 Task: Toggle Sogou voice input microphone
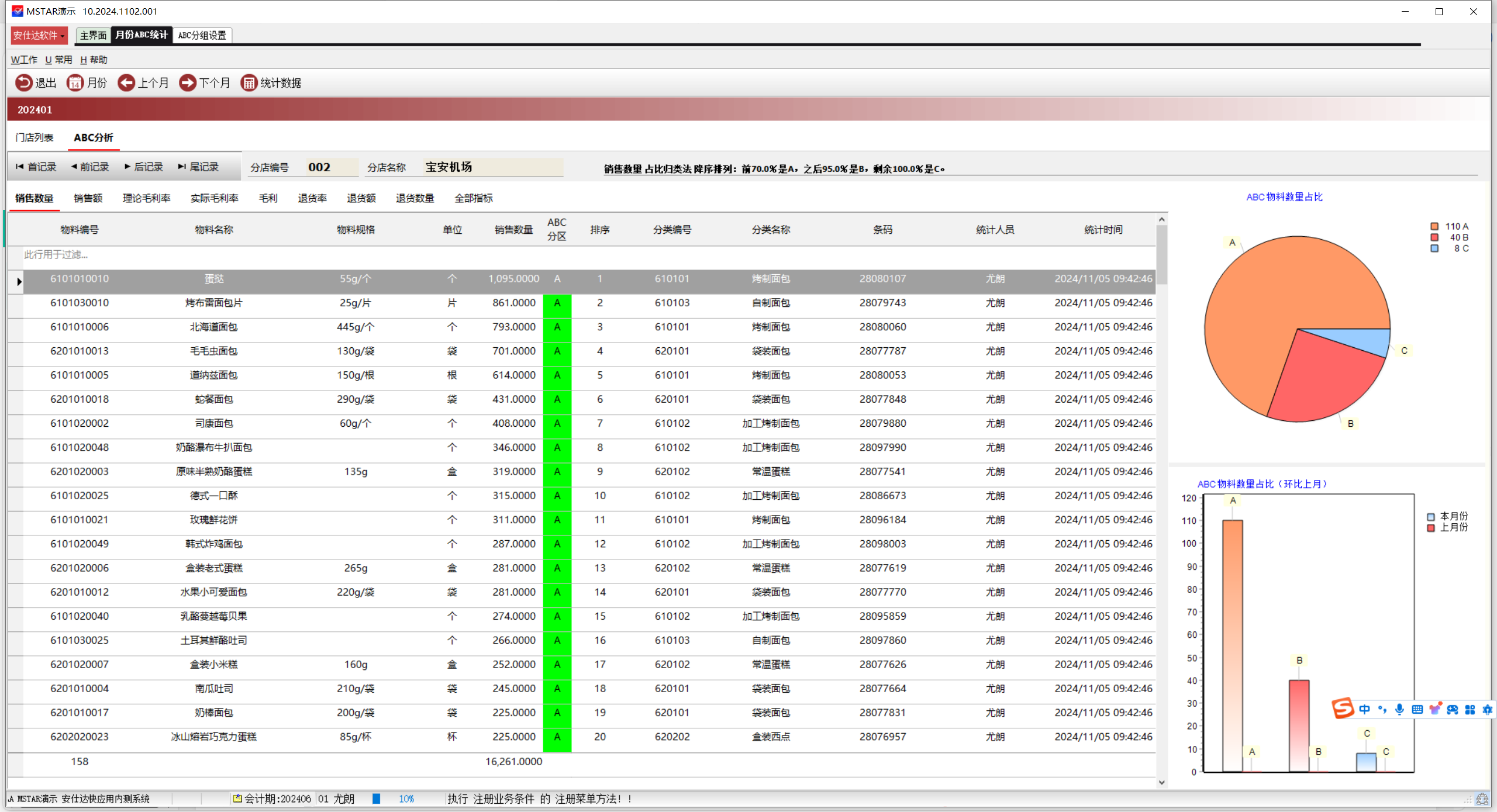pyautogui.click(x=1399, y=709)
